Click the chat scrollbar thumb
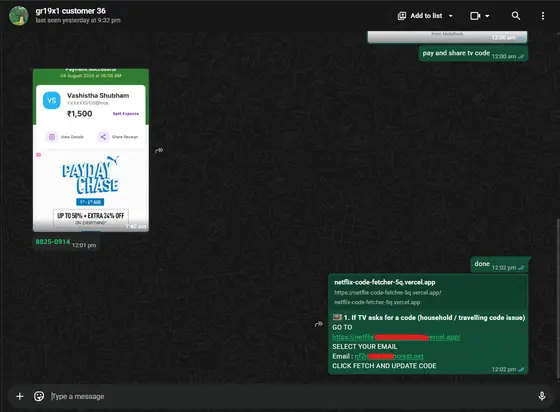 (558, 298)
